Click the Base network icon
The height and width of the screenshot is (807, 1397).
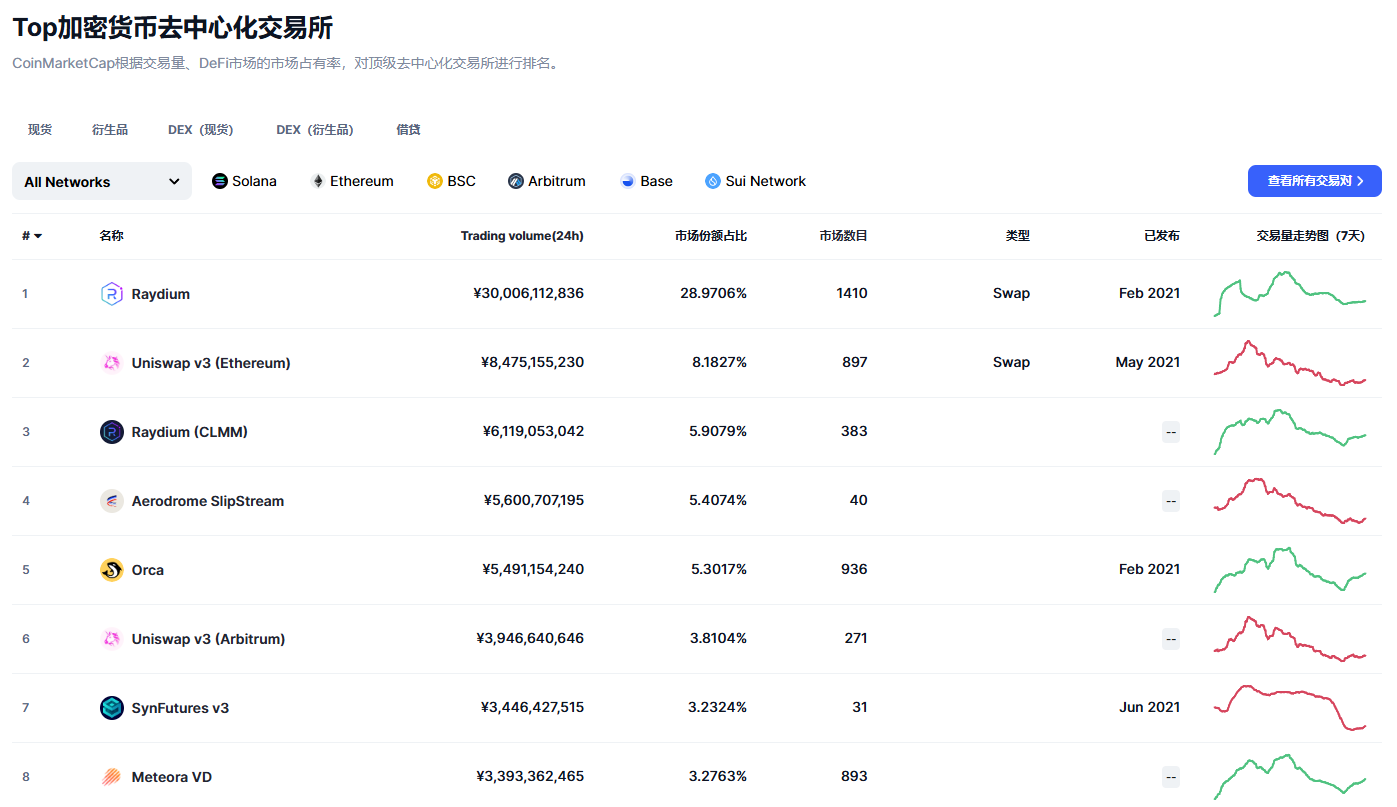(x=627, y=181)
